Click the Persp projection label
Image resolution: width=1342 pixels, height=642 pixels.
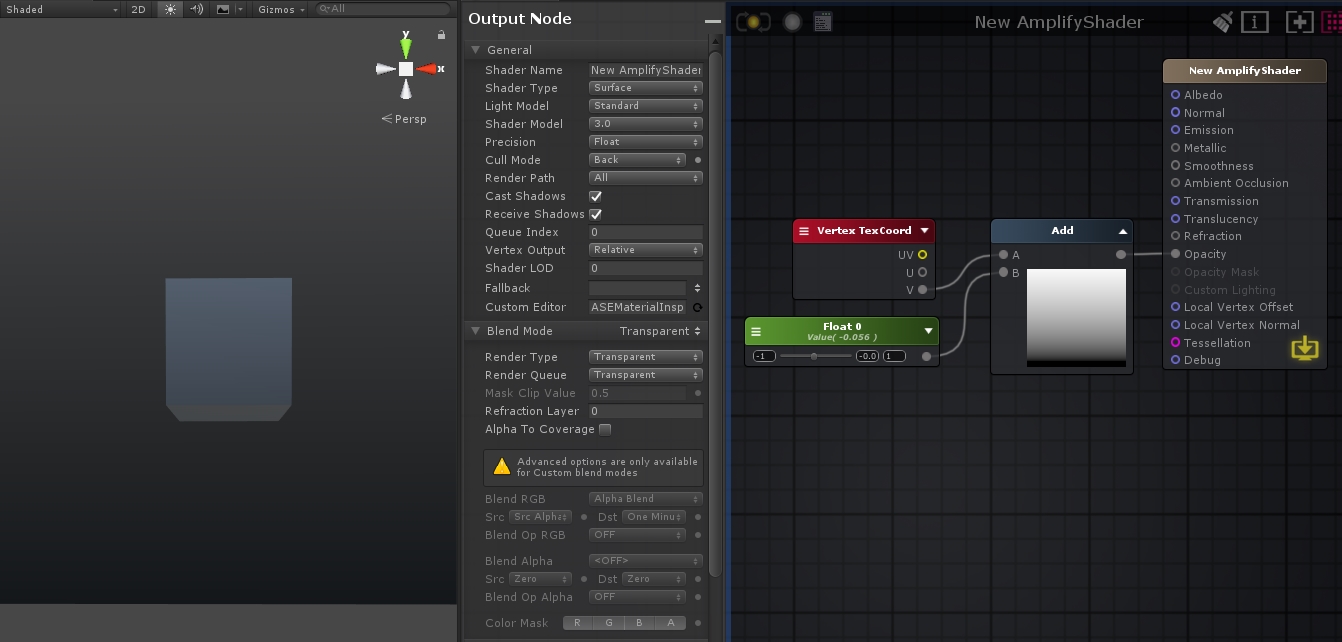(x=410, y=119)
